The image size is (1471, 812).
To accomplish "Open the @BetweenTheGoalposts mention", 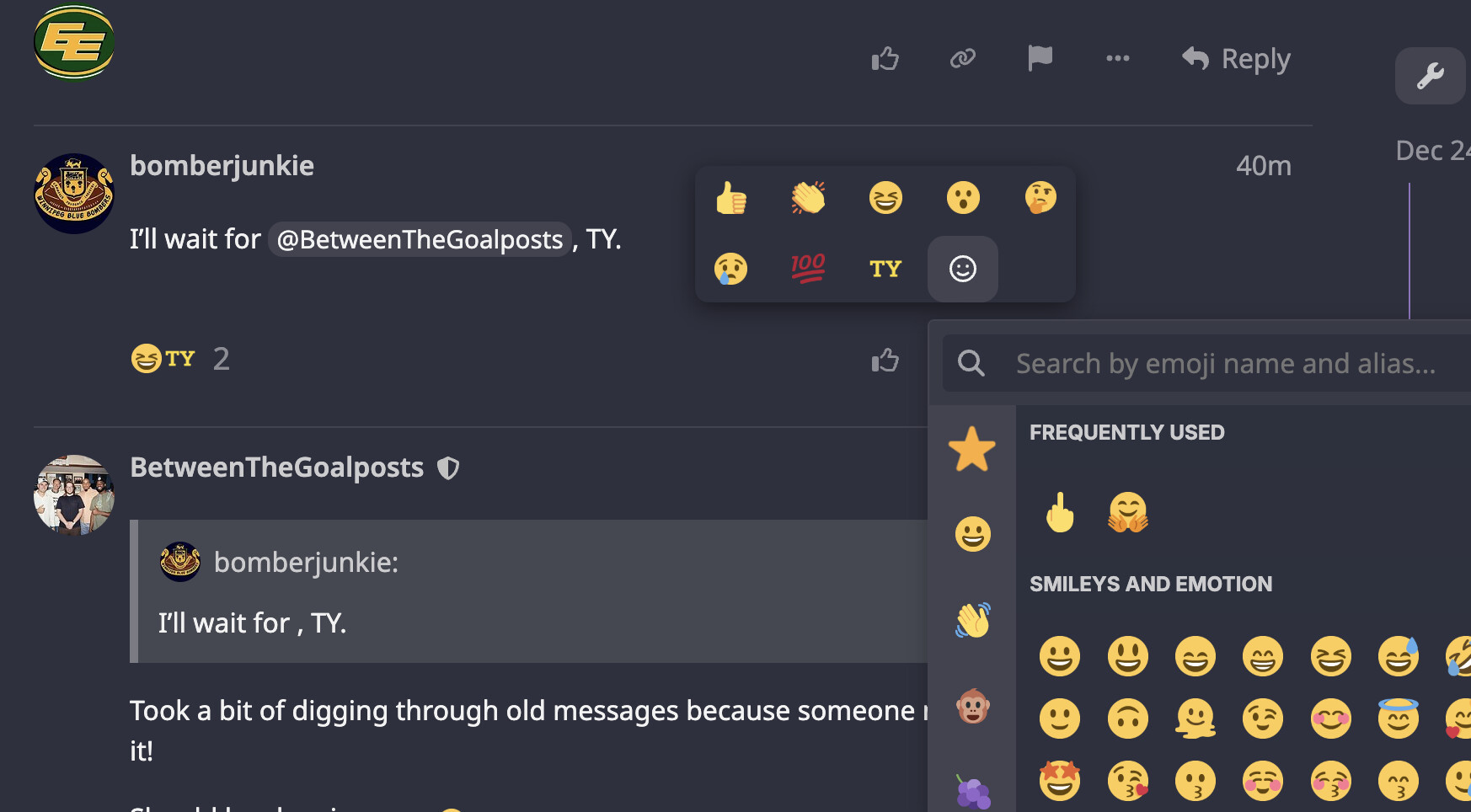I will (420, 240).
